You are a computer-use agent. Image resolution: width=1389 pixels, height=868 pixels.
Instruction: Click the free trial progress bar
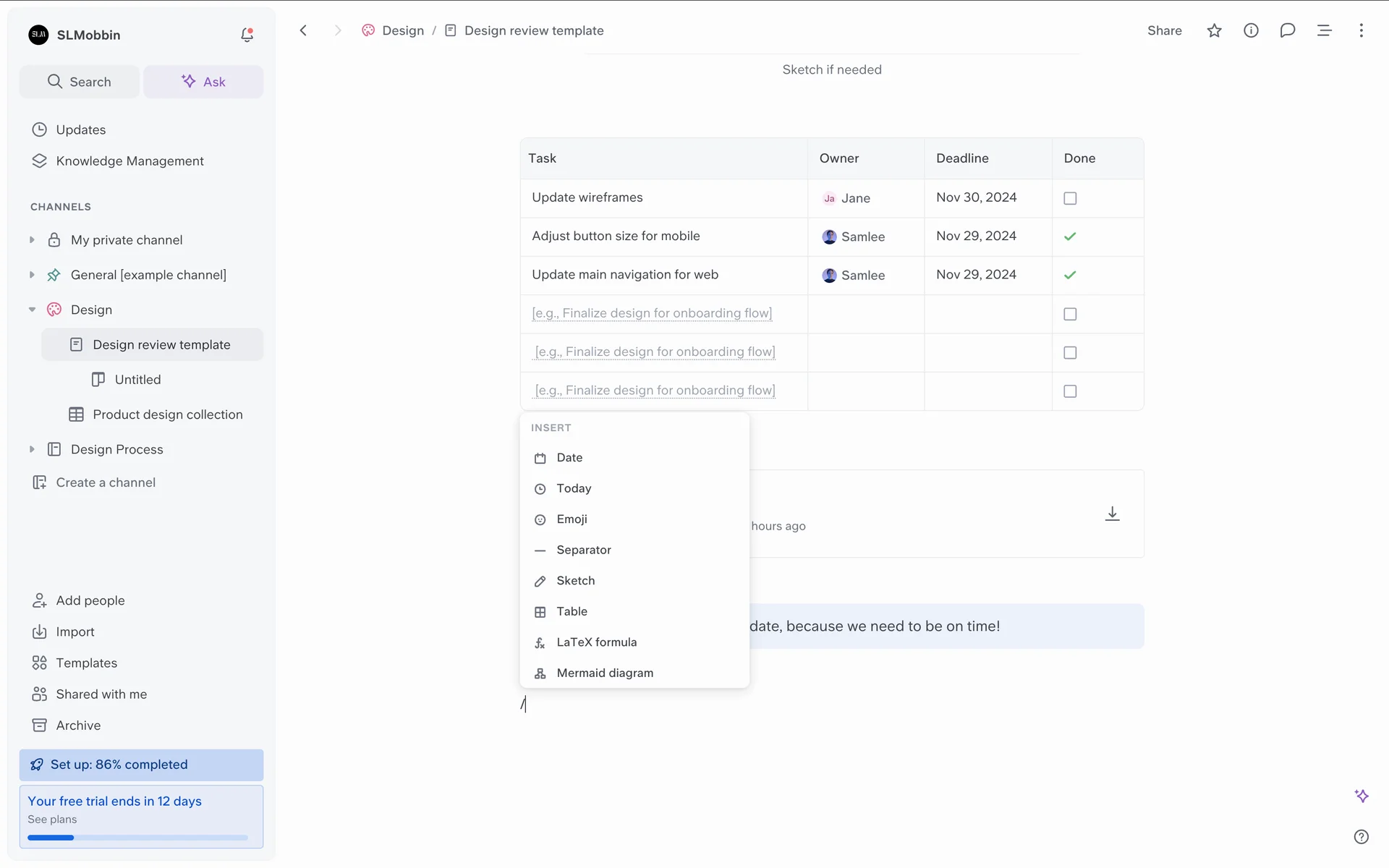(137, 838)
